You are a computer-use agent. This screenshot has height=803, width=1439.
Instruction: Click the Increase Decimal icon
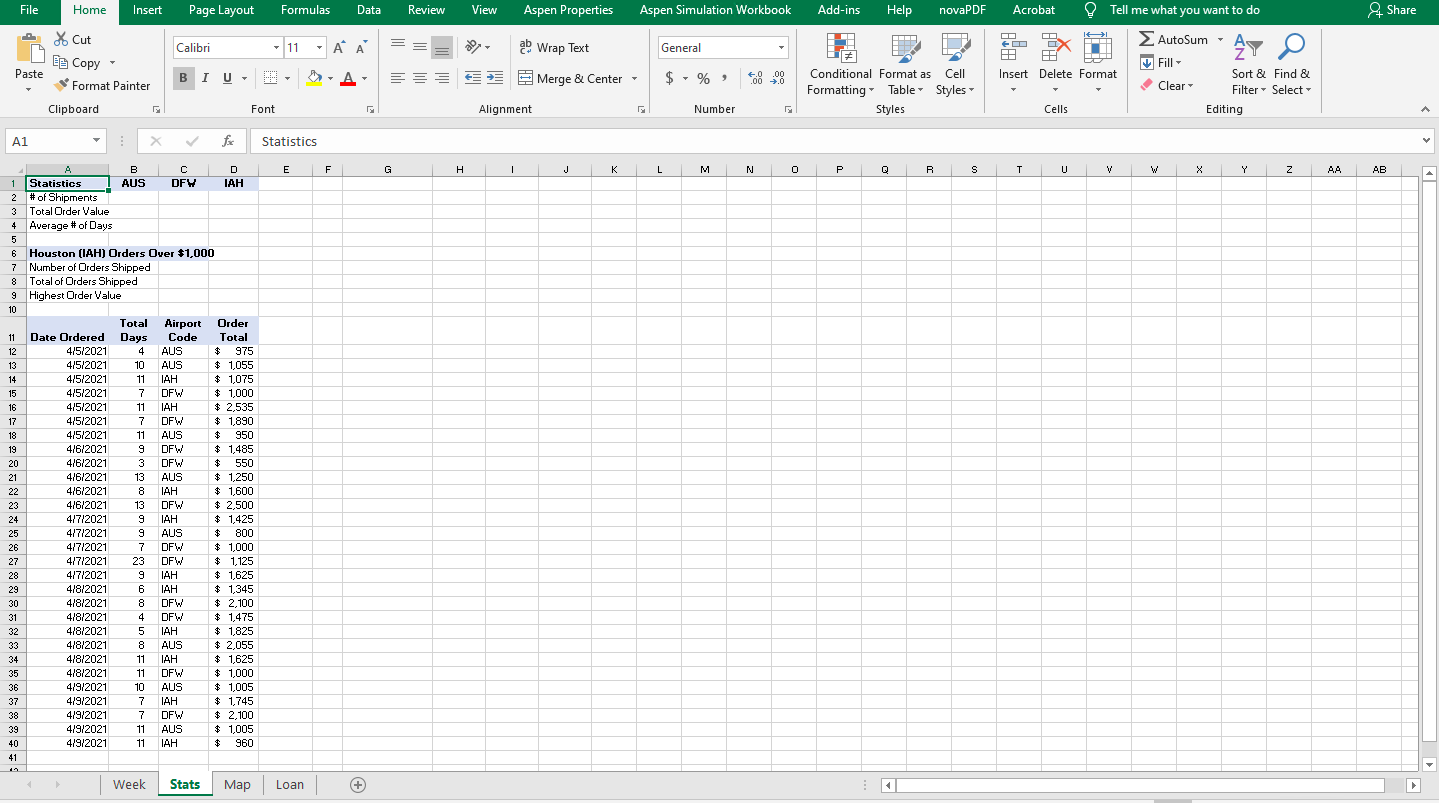pyautogui.click(x=753, y=78)
